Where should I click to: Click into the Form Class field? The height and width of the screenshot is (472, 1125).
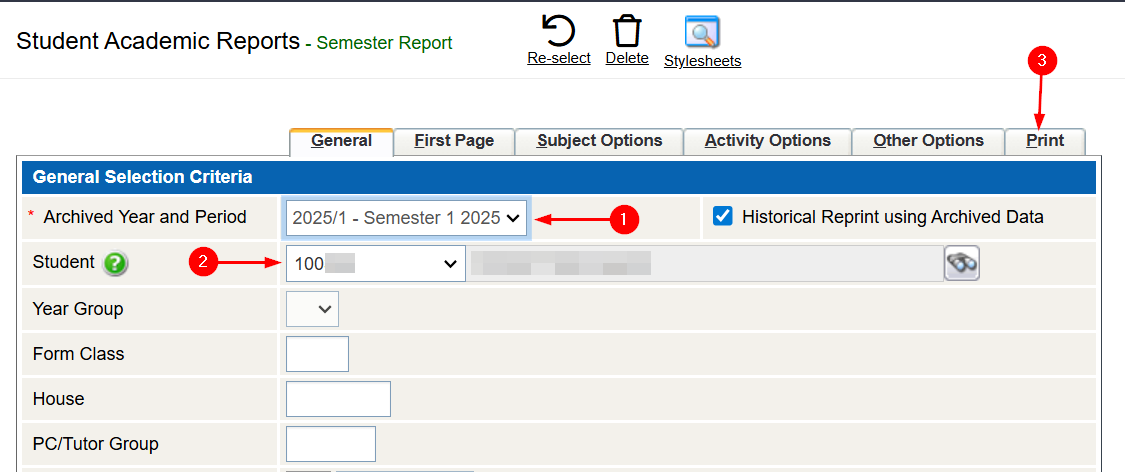coord(317,354)
